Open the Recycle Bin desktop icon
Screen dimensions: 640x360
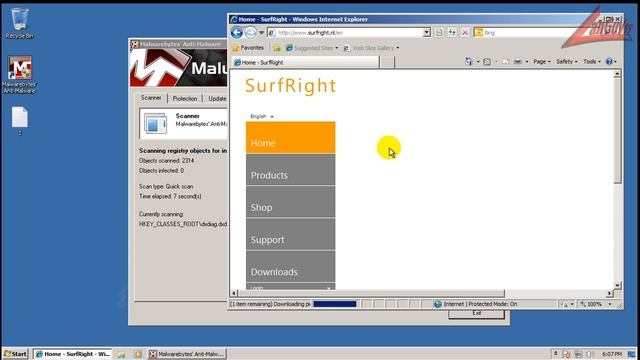19,23
